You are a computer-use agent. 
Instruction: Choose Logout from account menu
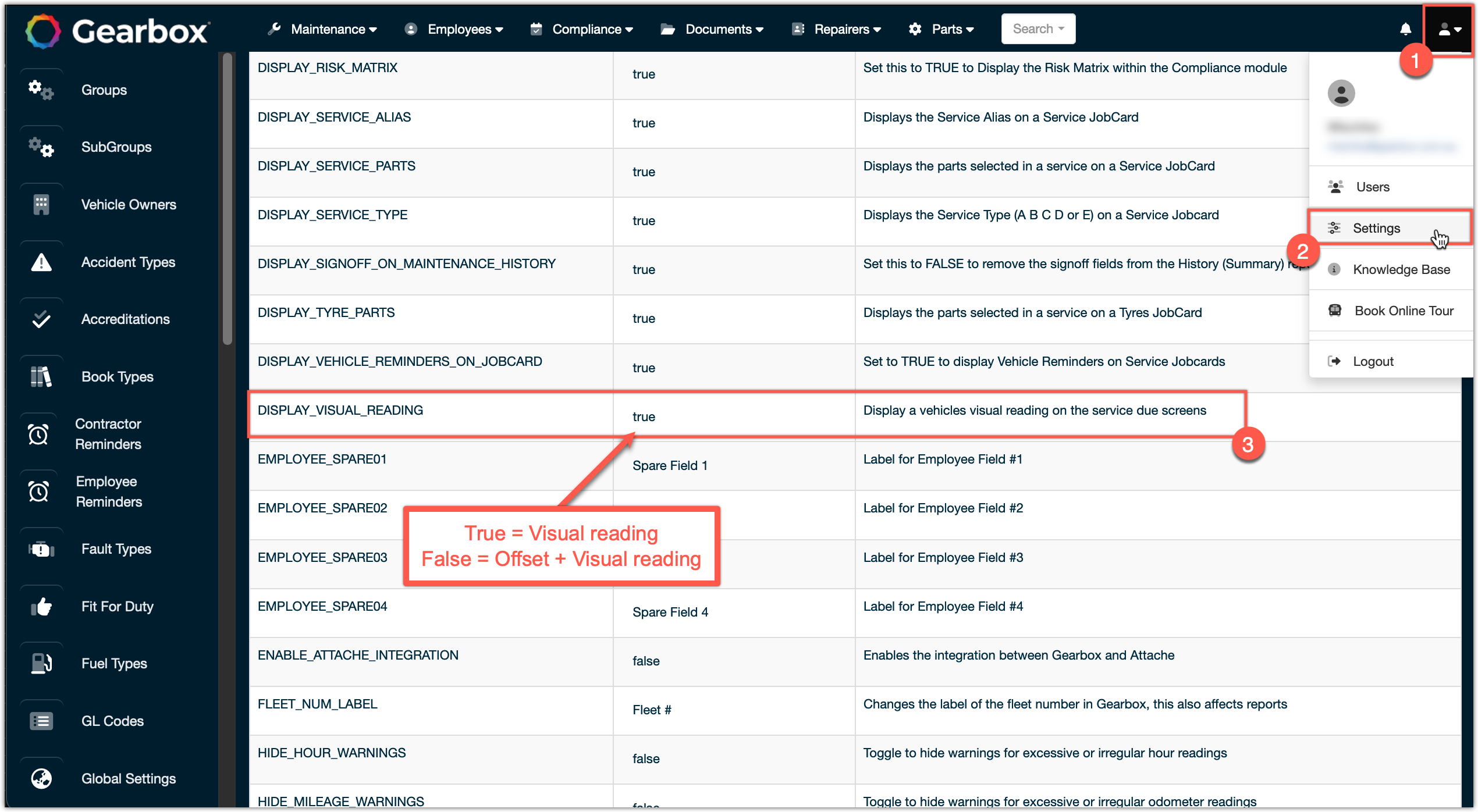point(1391,361)
